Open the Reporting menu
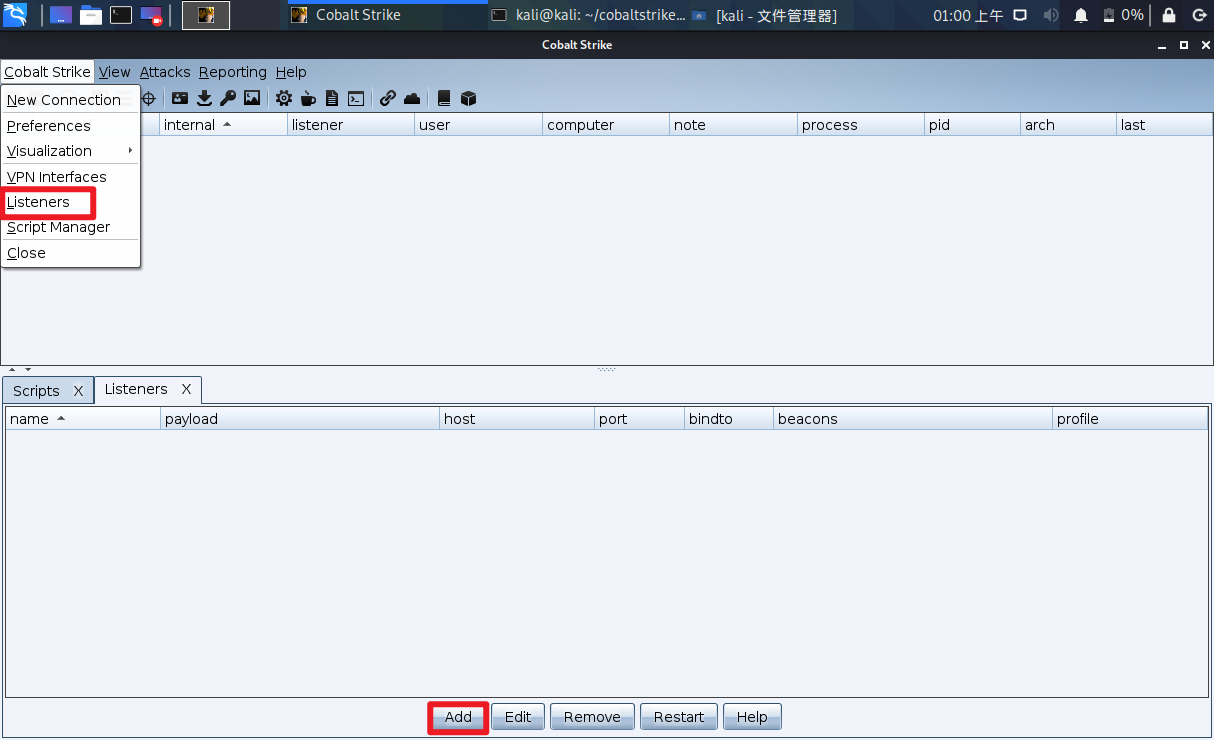The width and height of the screenshot is (1214, 740). click(x=233, y=72)
